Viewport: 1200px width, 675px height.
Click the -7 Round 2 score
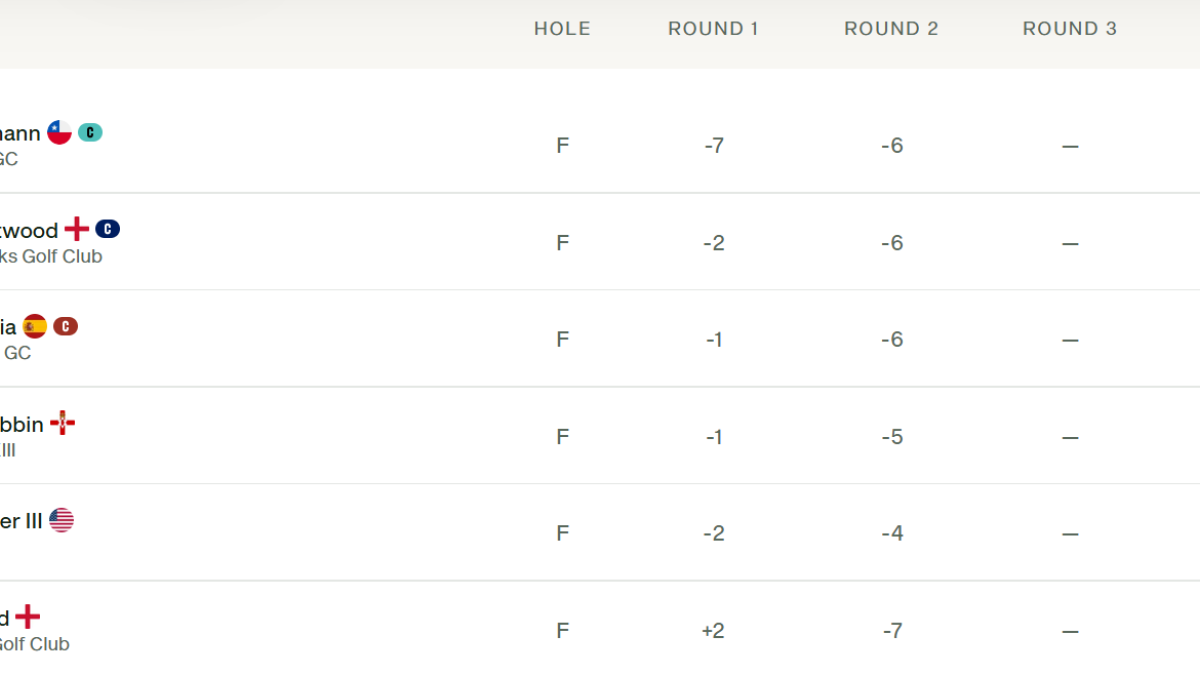pyautogui.click(x=892, y=631)
